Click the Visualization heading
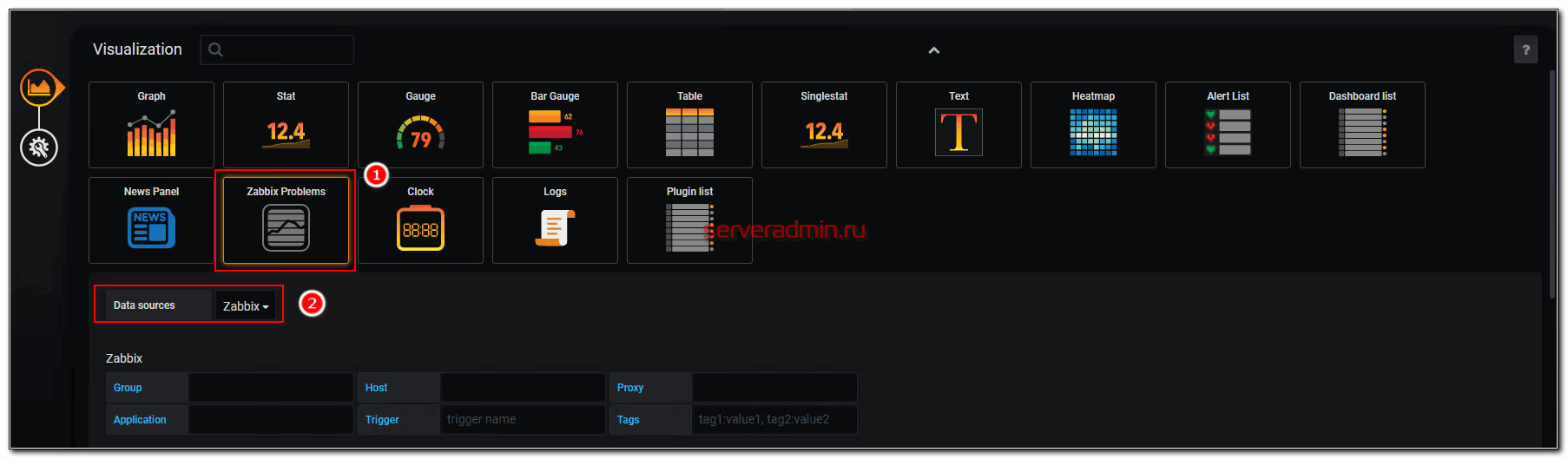 [137, 49]
